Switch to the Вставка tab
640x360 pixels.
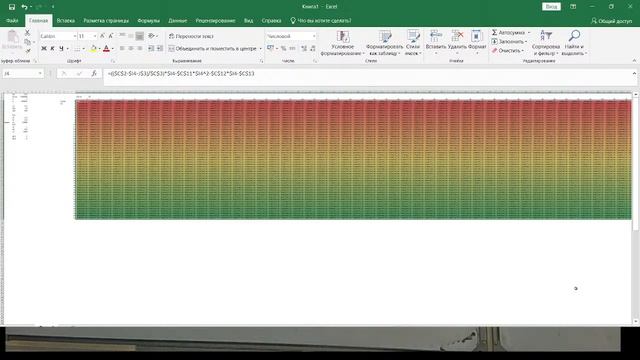point(65,20)
